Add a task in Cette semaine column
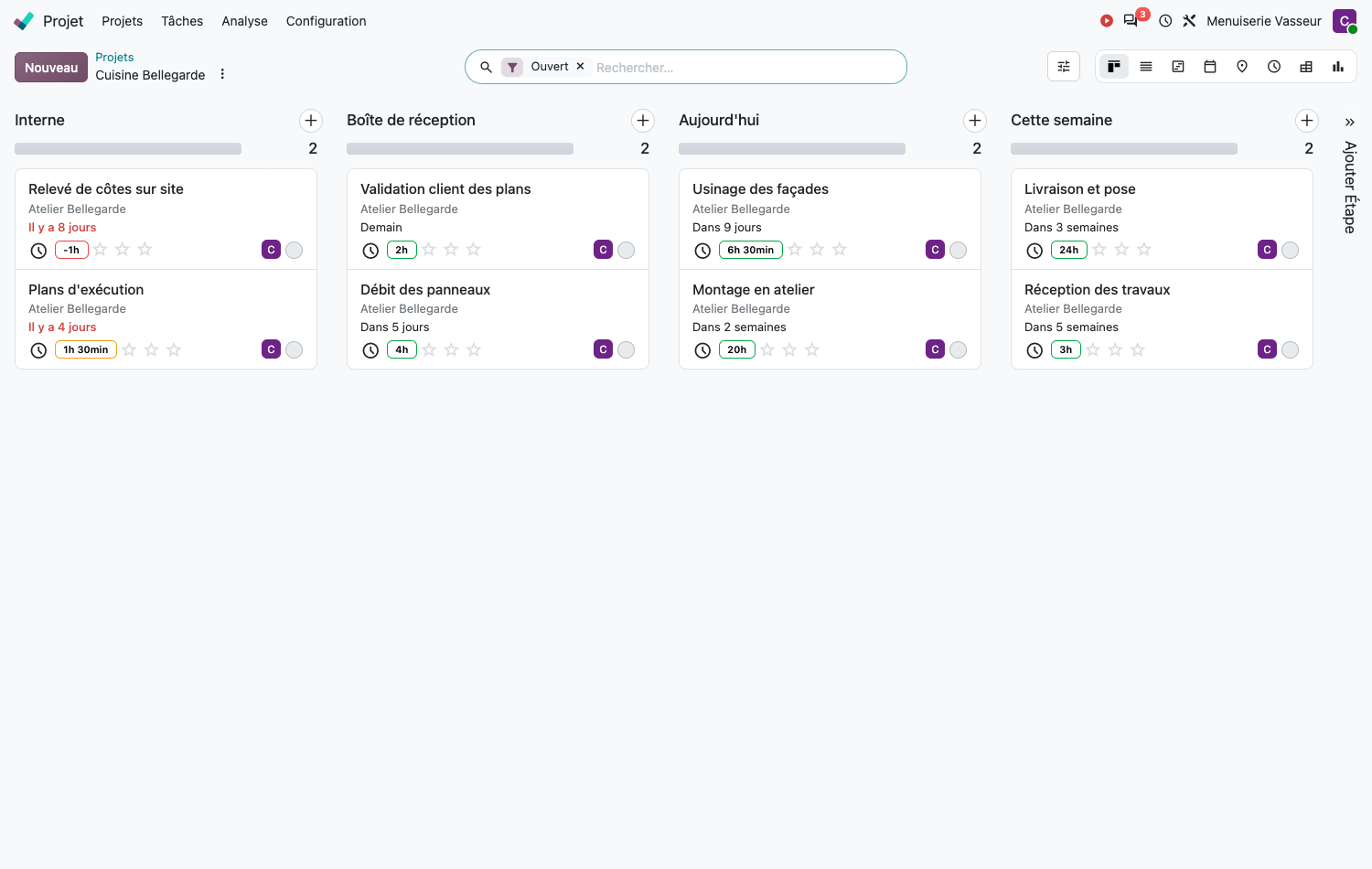 [x=1307, y=121]
